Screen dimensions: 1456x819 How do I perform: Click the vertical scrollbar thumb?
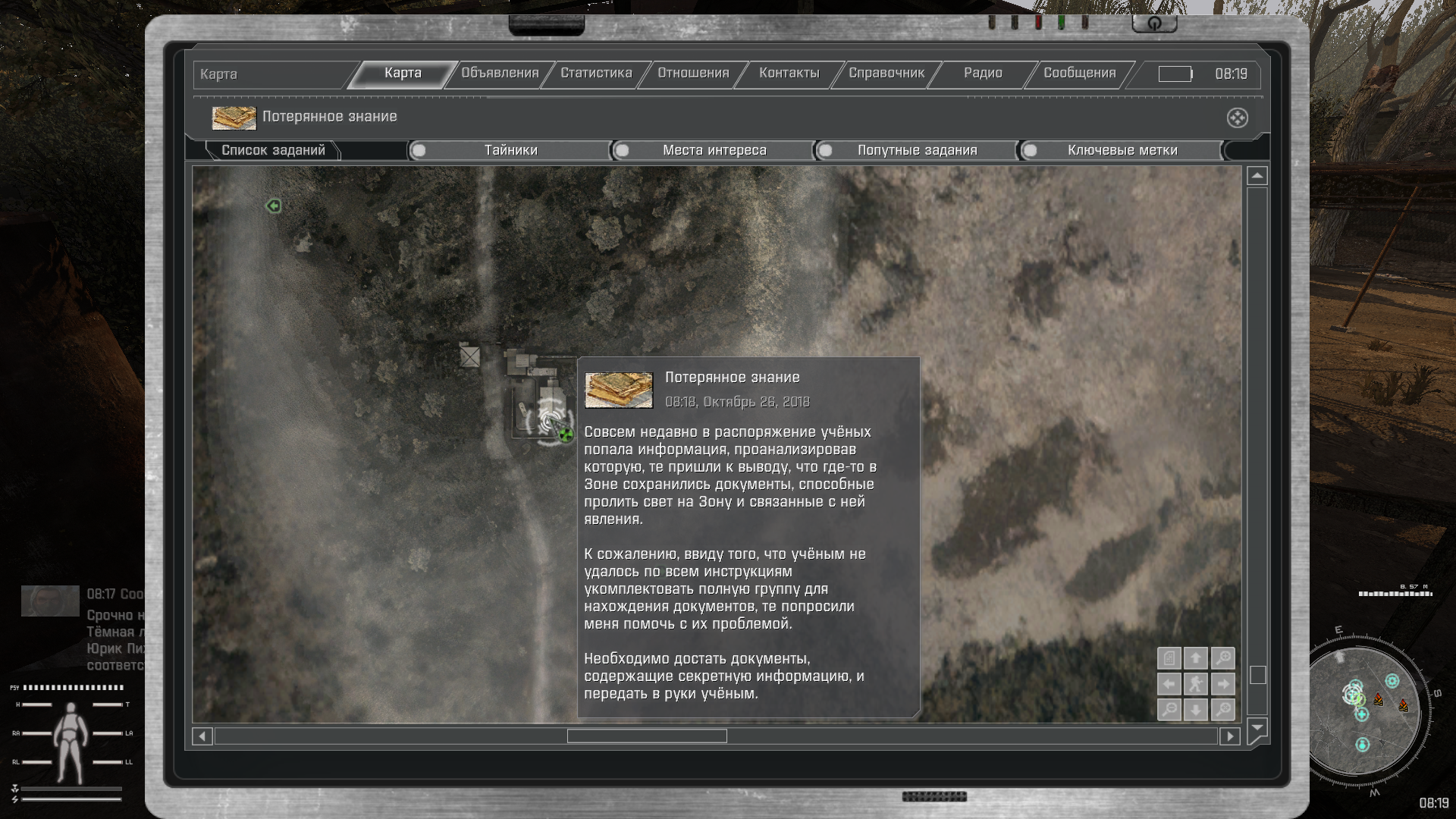(x=1257, y=675)
